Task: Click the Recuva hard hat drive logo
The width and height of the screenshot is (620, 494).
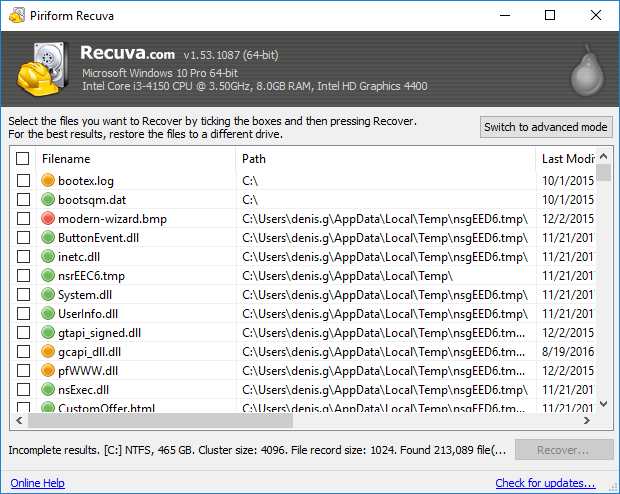Action: [x=42, y=69]
